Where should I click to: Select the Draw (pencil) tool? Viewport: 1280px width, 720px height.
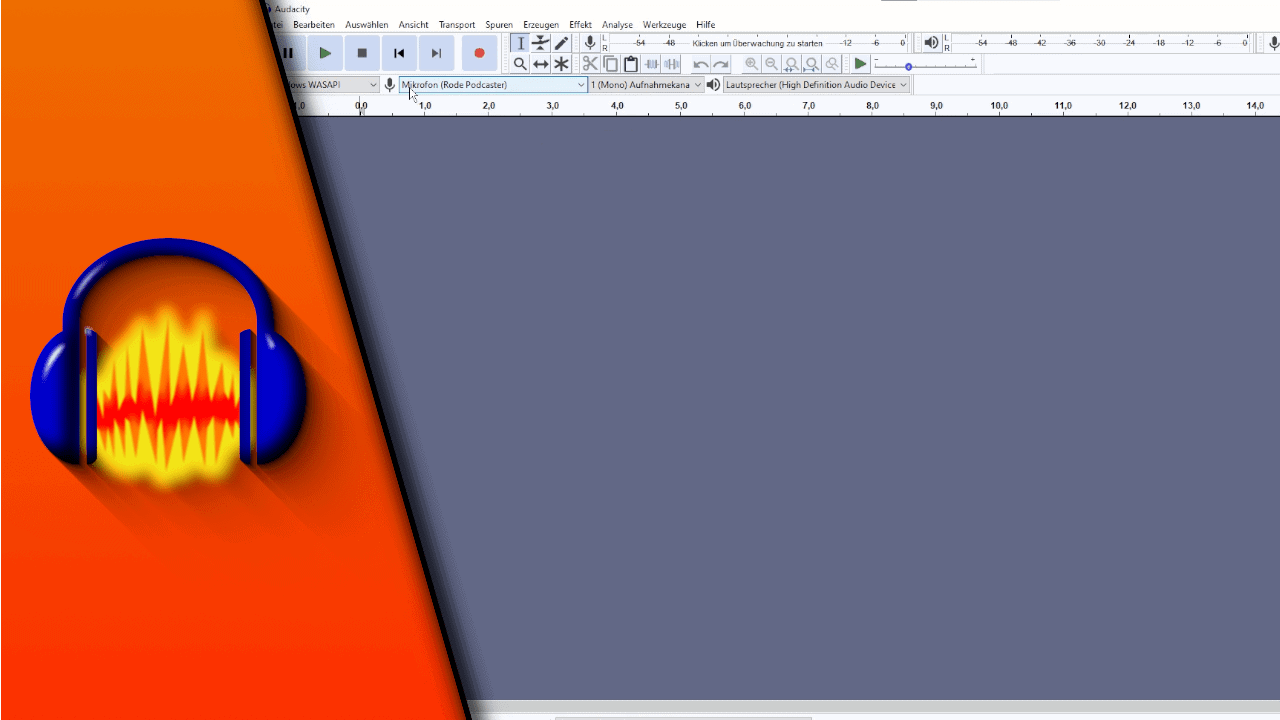point(562,43)
